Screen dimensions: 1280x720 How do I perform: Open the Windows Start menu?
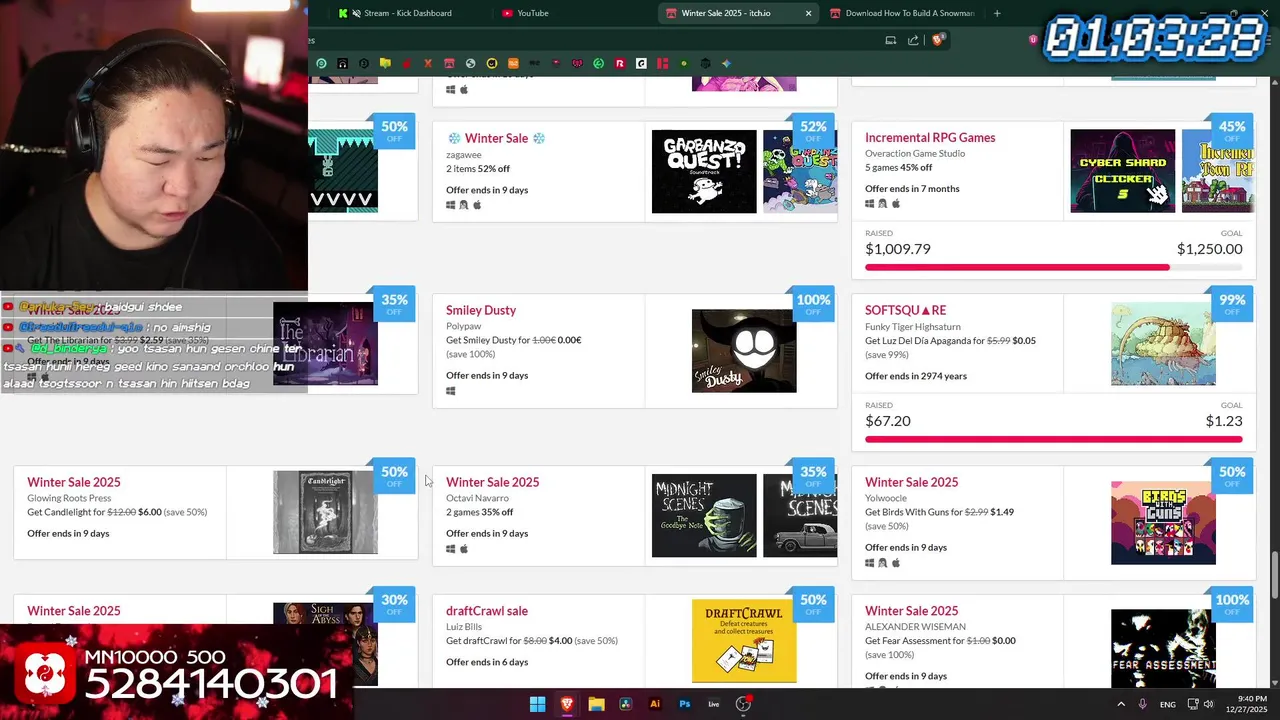pyautogui.click(x=537, y=704)
